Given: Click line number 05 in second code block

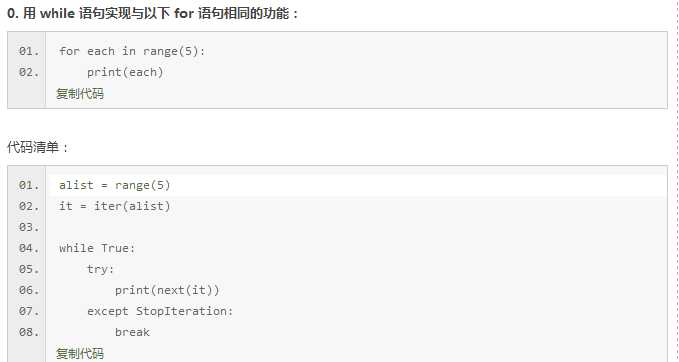Looking at the screenshot, I should [29, 269].
